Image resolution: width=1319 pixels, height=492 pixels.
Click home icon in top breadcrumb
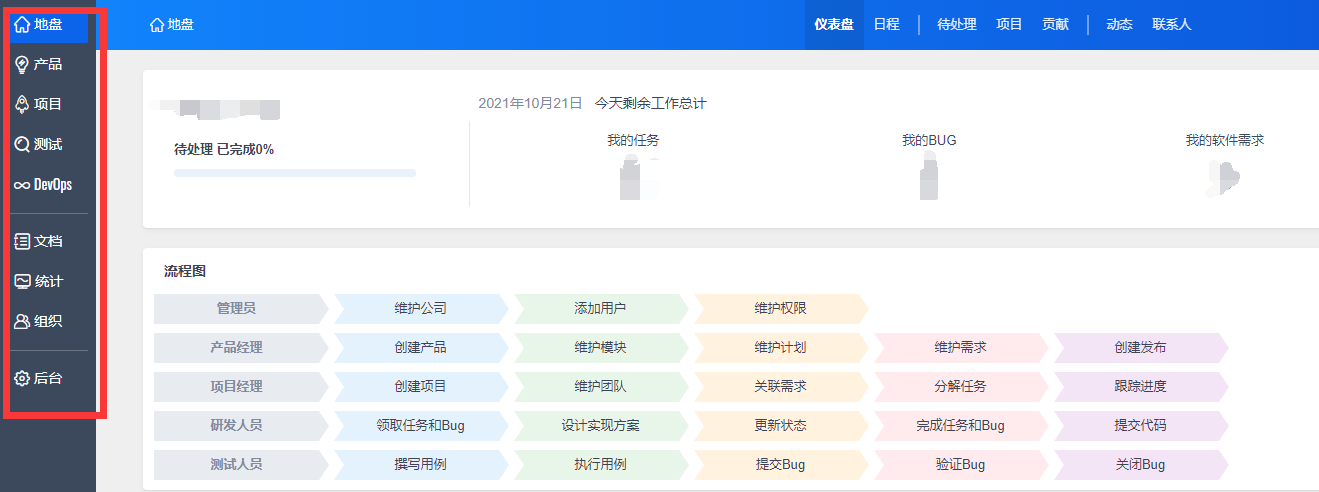(156, 25)
